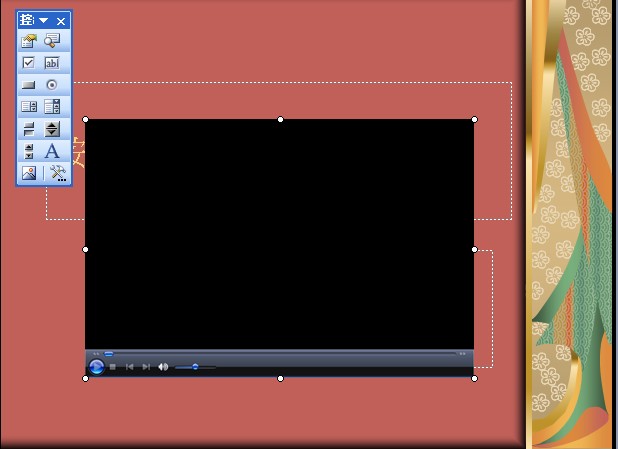Pick the Spin Button control tool
The image size is (618, 449).
coord(52,129)
